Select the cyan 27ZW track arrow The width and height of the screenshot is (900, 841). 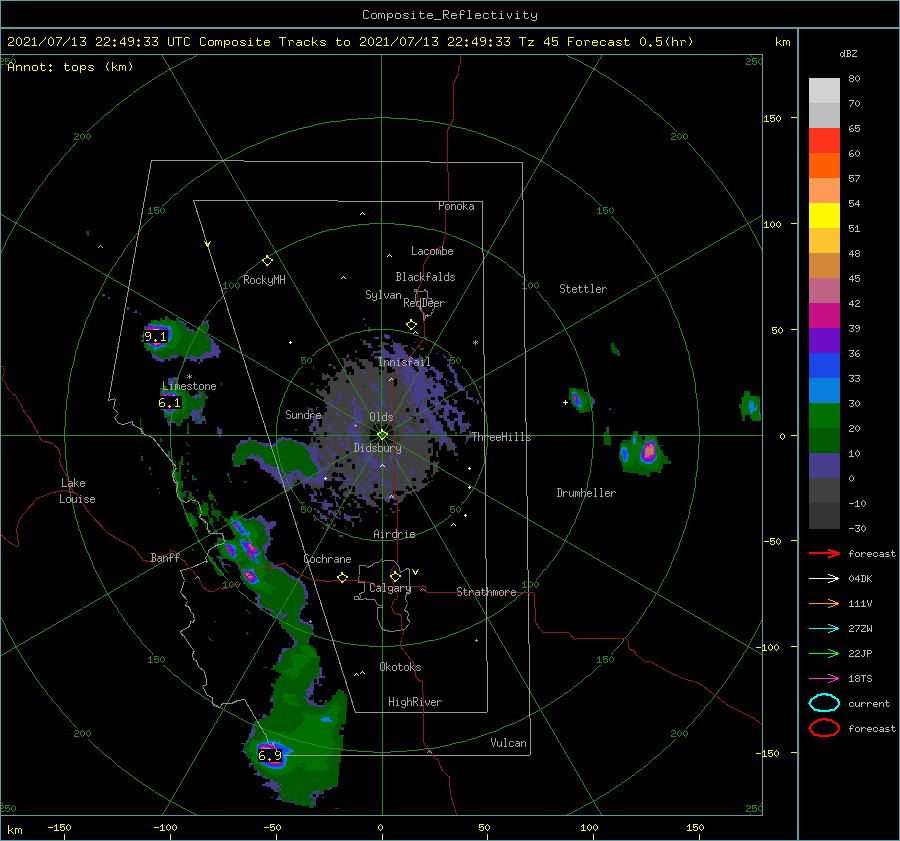(824, 629)
